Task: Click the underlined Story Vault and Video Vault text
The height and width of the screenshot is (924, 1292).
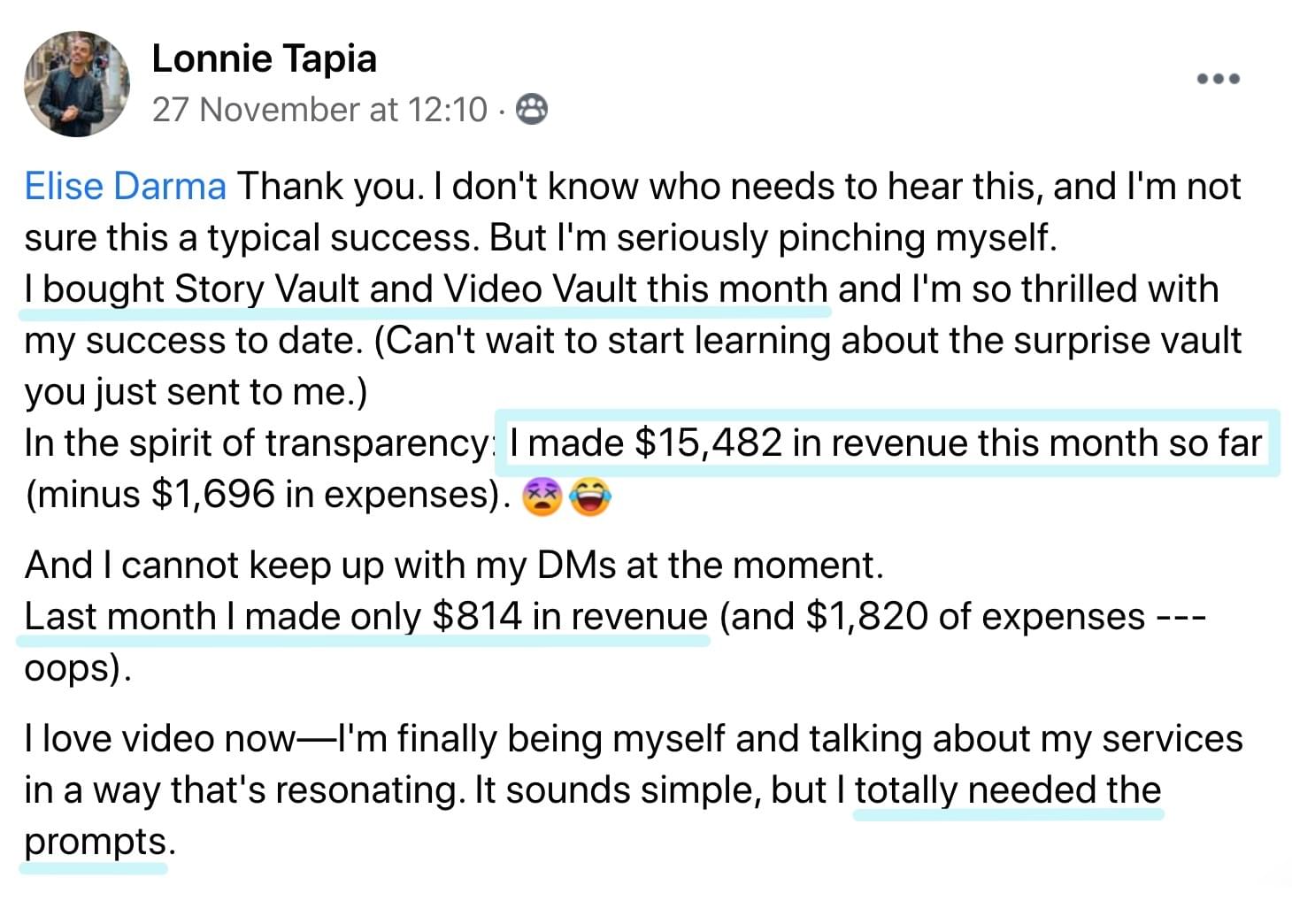Action: (x=426, y=290)
